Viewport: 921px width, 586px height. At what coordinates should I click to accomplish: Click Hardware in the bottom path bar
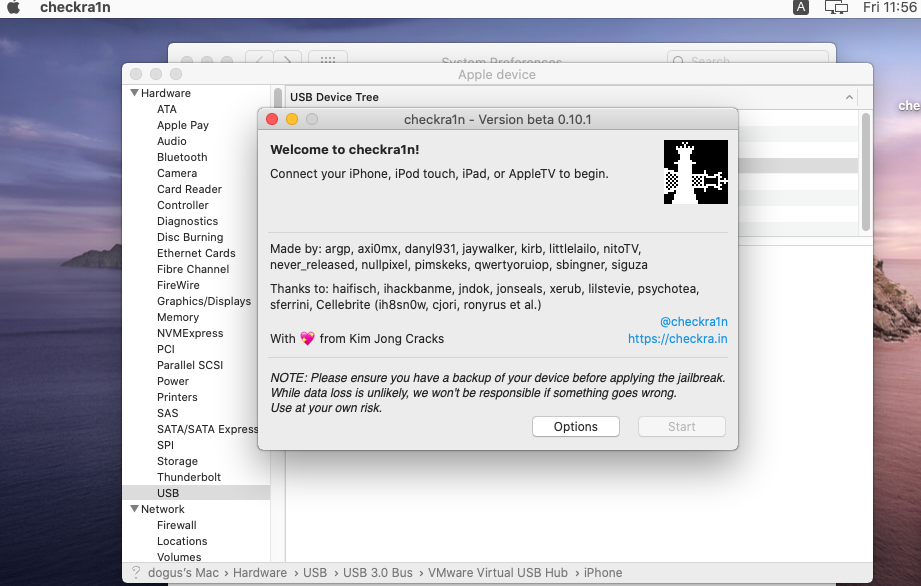[260, 572]
